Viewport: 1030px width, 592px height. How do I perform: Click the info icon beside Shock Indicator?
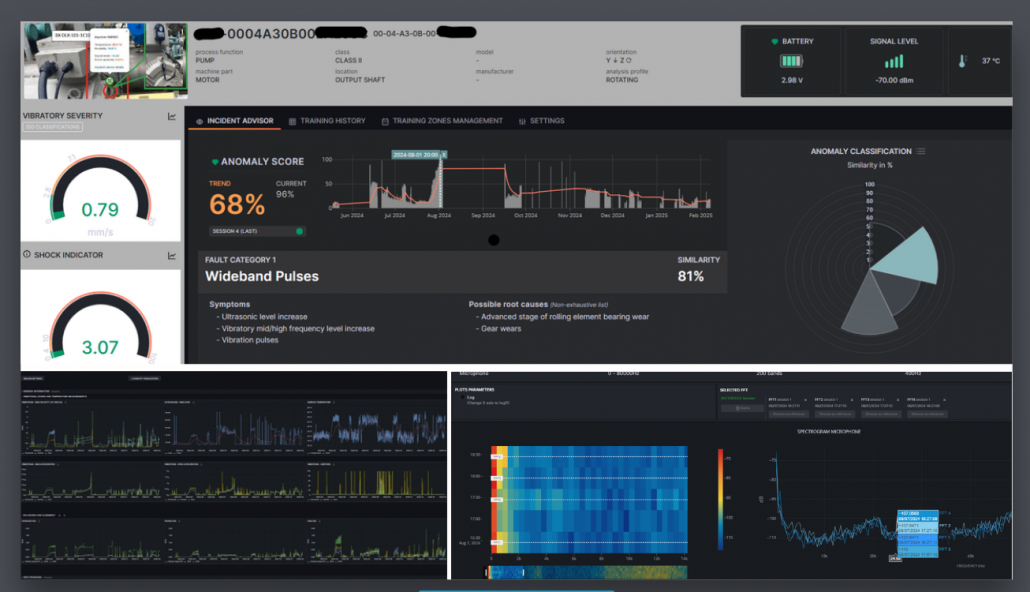click(x=27, y=255)
